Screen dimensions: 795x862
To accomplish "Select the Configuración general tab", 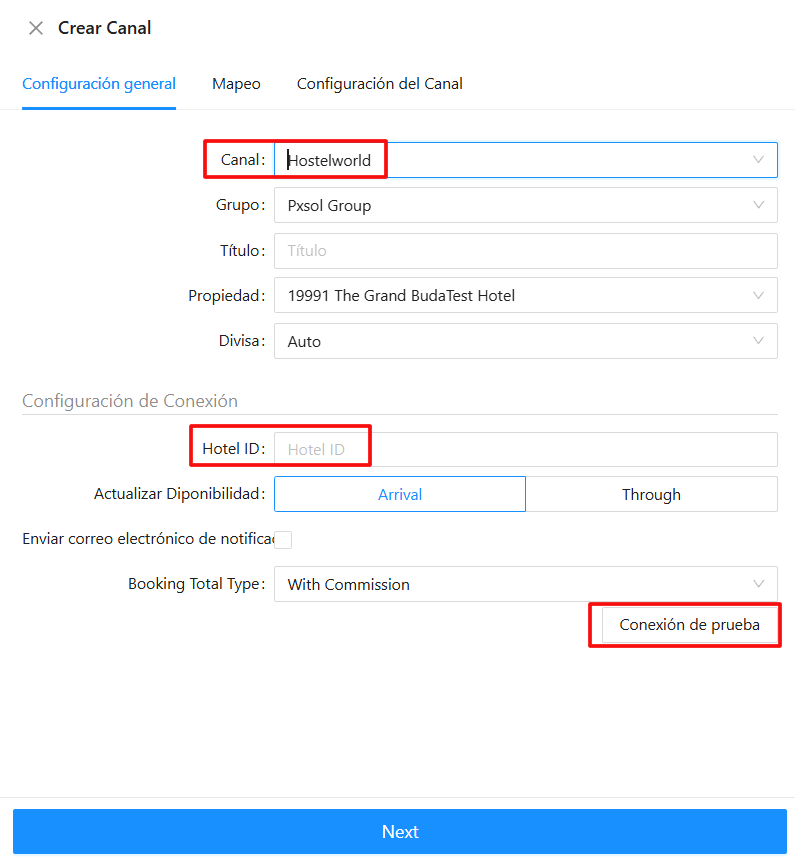I will pos(99,84).
